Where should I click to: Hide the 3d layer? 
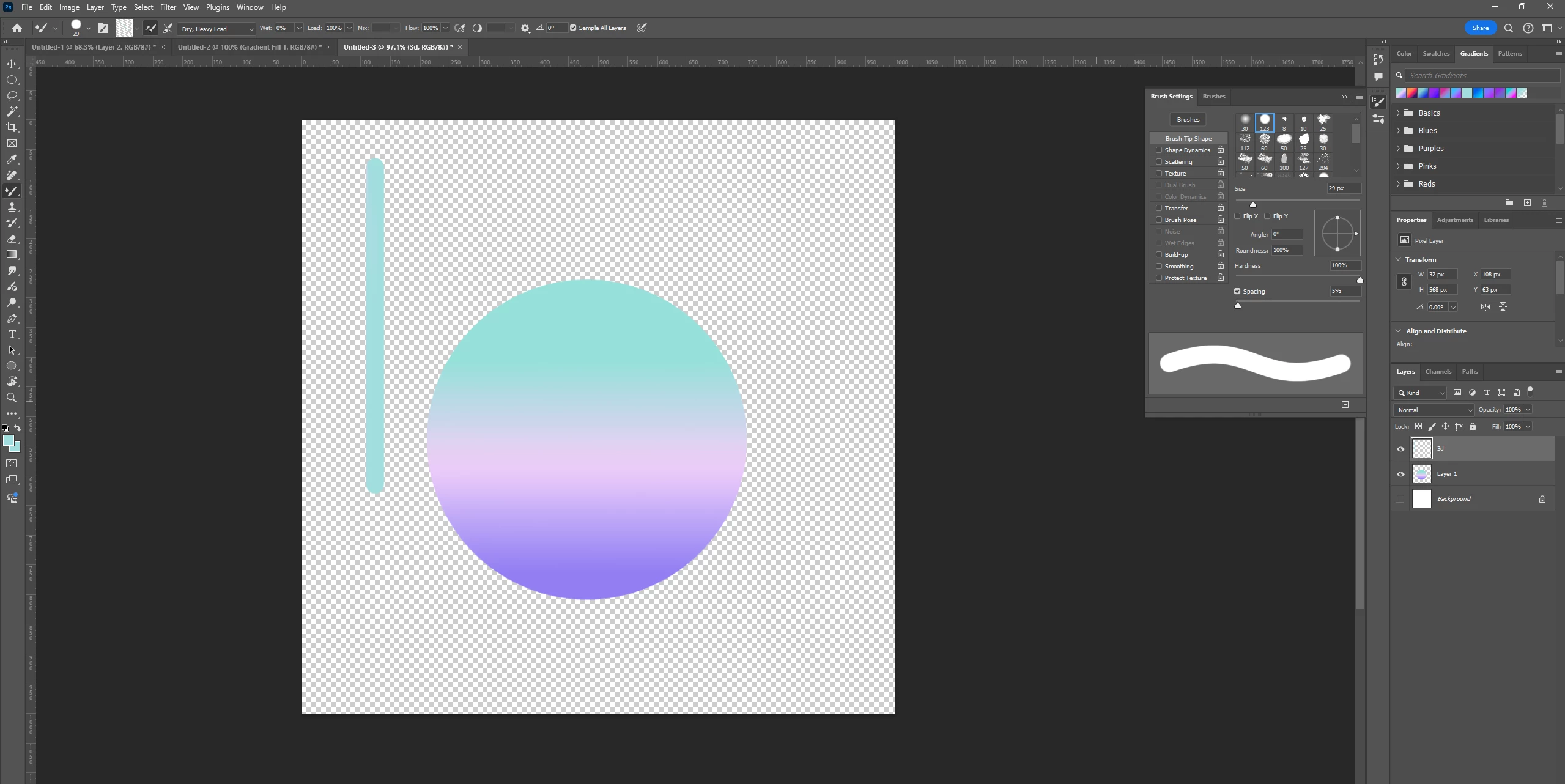point(1400,449)
